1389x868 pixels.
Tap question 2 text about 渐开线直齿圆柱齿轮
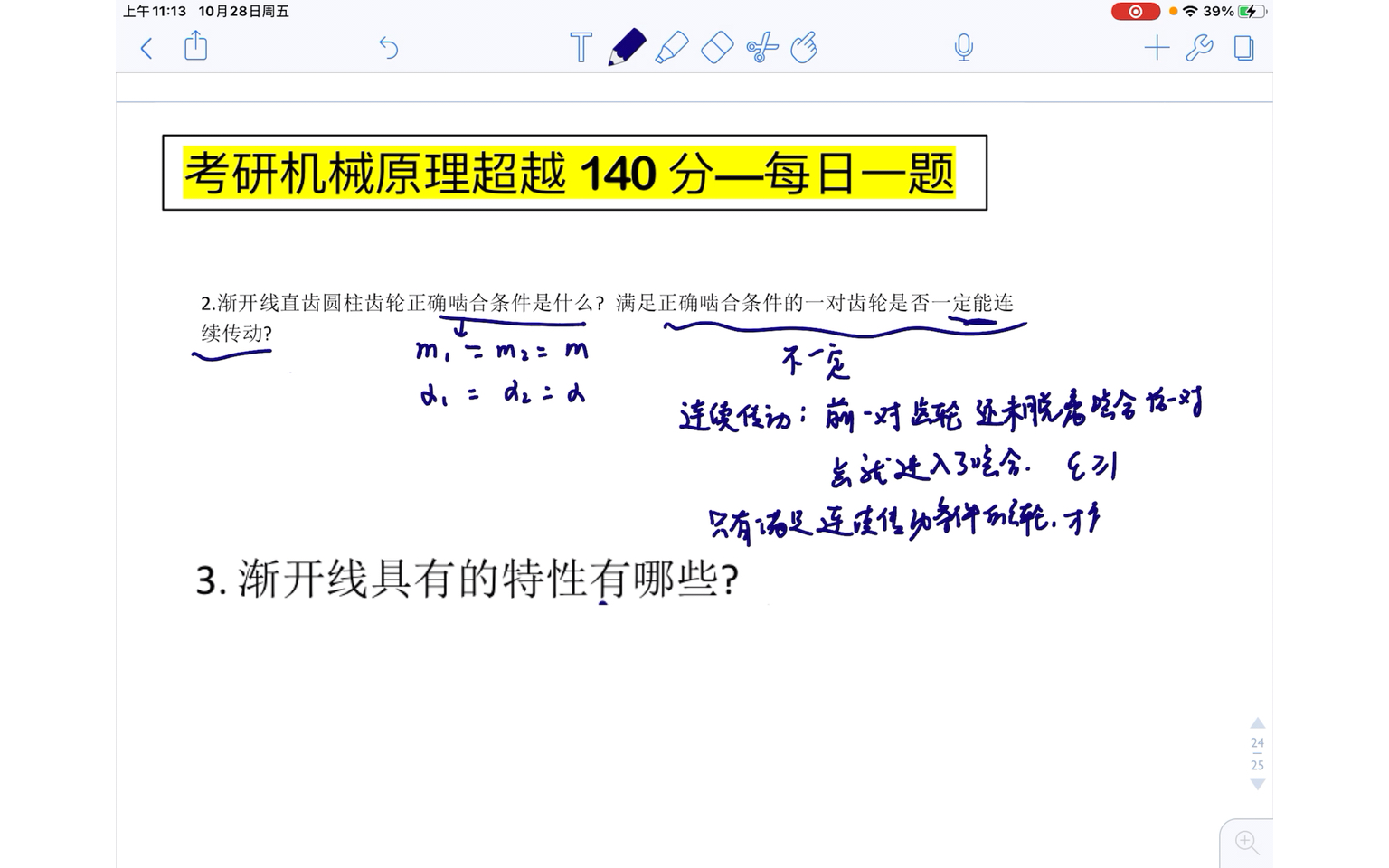pos(607,317)
